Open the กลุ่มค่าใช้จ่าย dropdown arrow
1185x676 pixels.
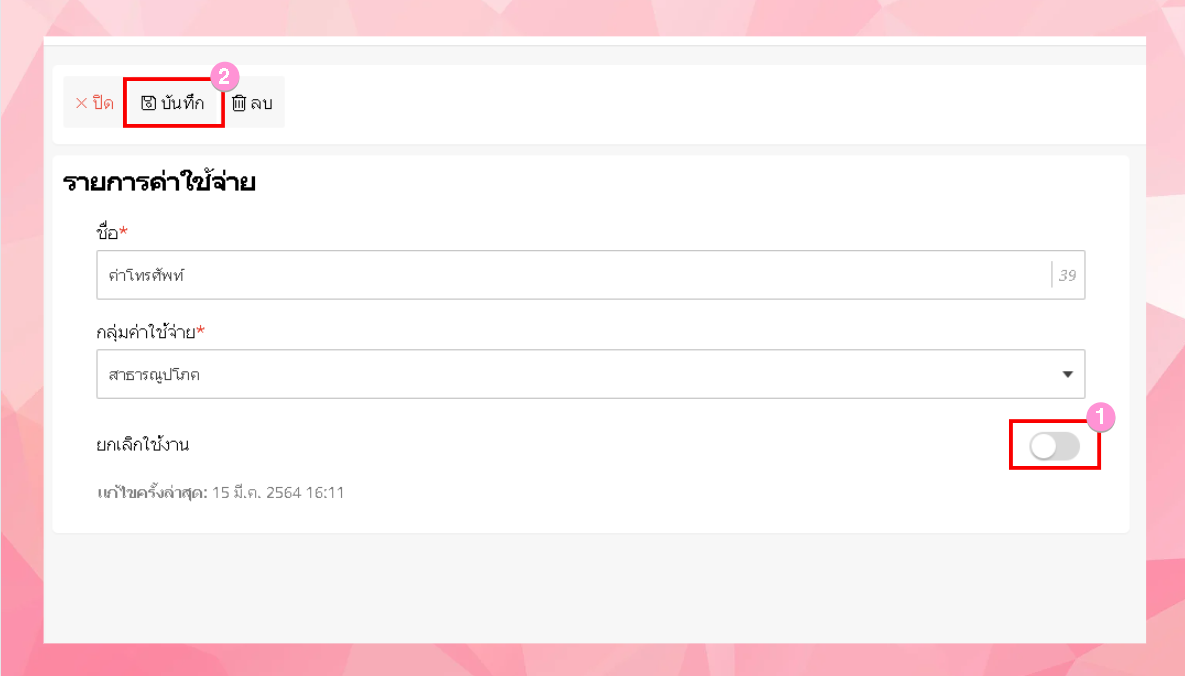click(x=1067, y=375)
